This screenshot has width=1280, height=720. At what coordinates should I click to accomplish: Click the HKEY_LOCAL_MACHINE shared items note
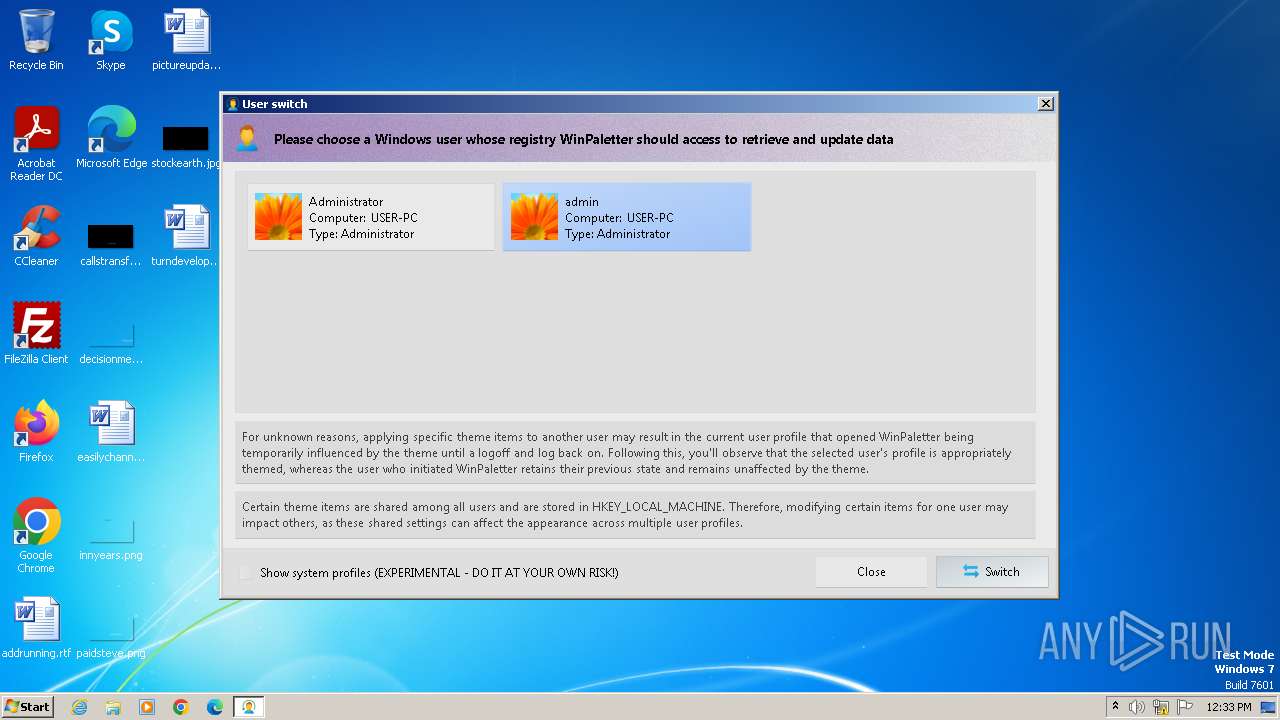[x=635, y=515]
